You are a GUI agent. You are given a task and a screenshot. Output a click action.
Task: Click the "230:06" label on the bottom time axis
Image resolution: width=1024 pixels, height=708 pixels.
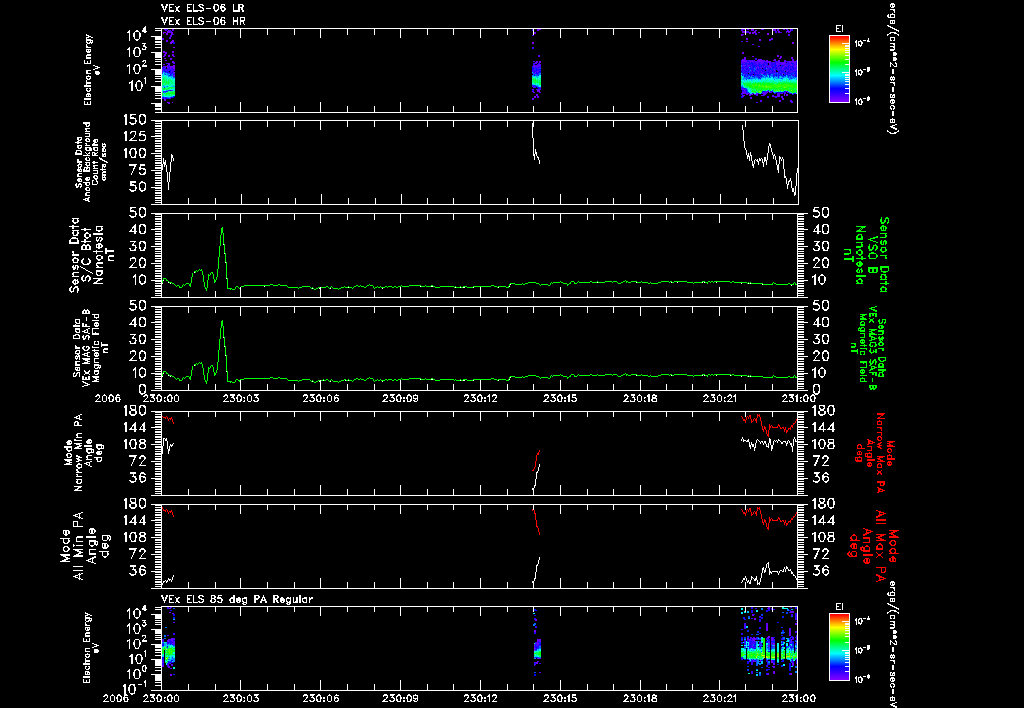pyautogui.click(x=320, y=698)
